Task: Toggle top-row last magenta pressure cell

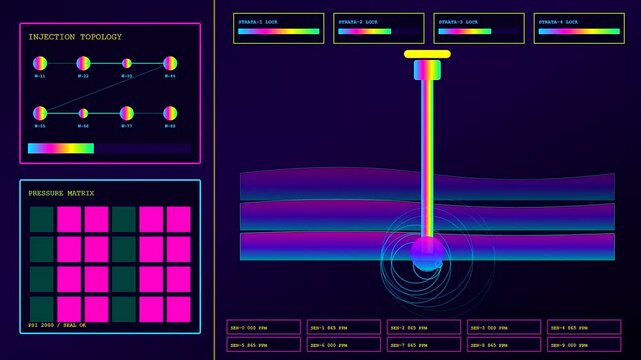Action: (x=179, y=219)
